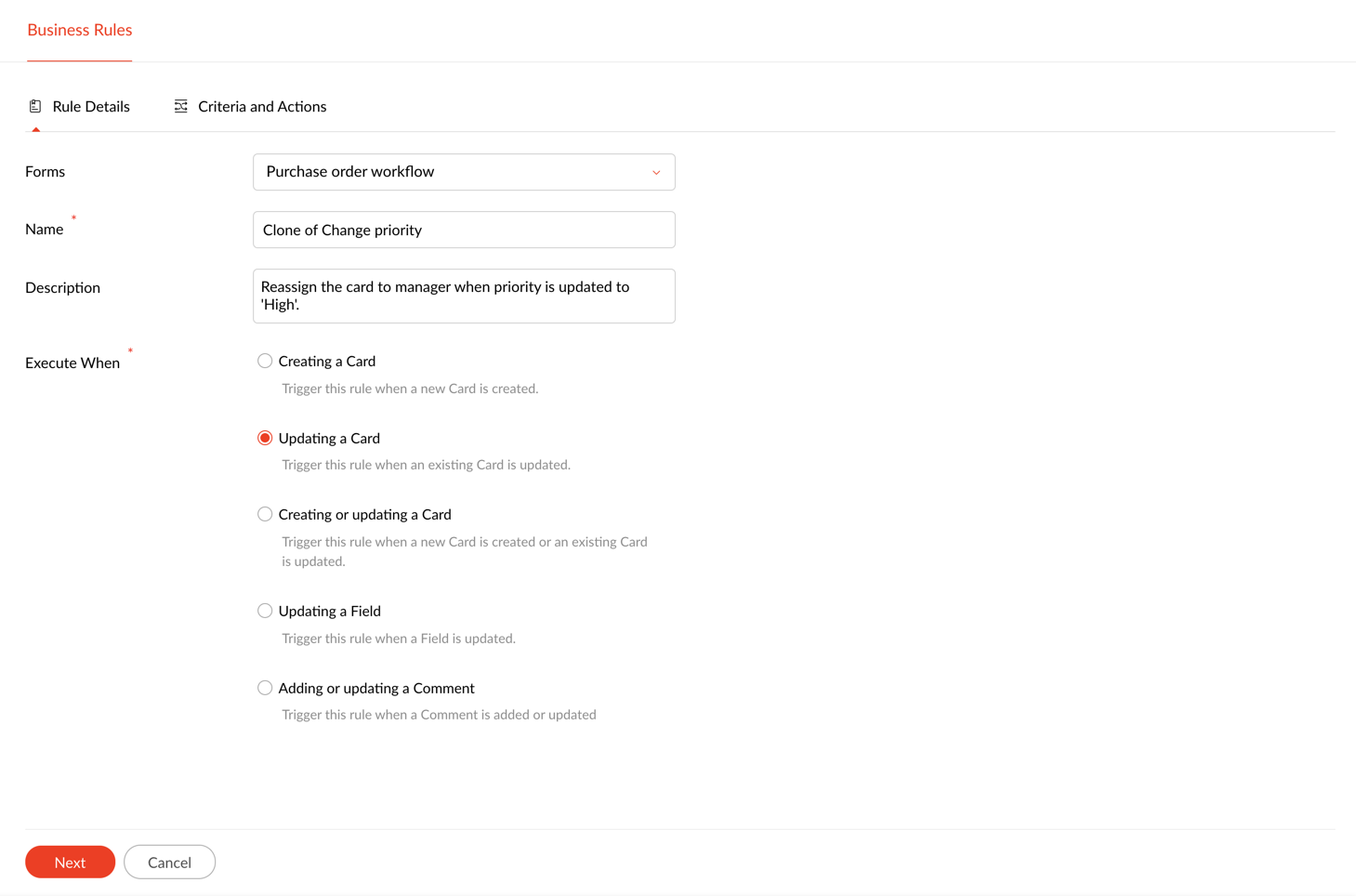Select the Updating a Card option

[x=265, y=438]
